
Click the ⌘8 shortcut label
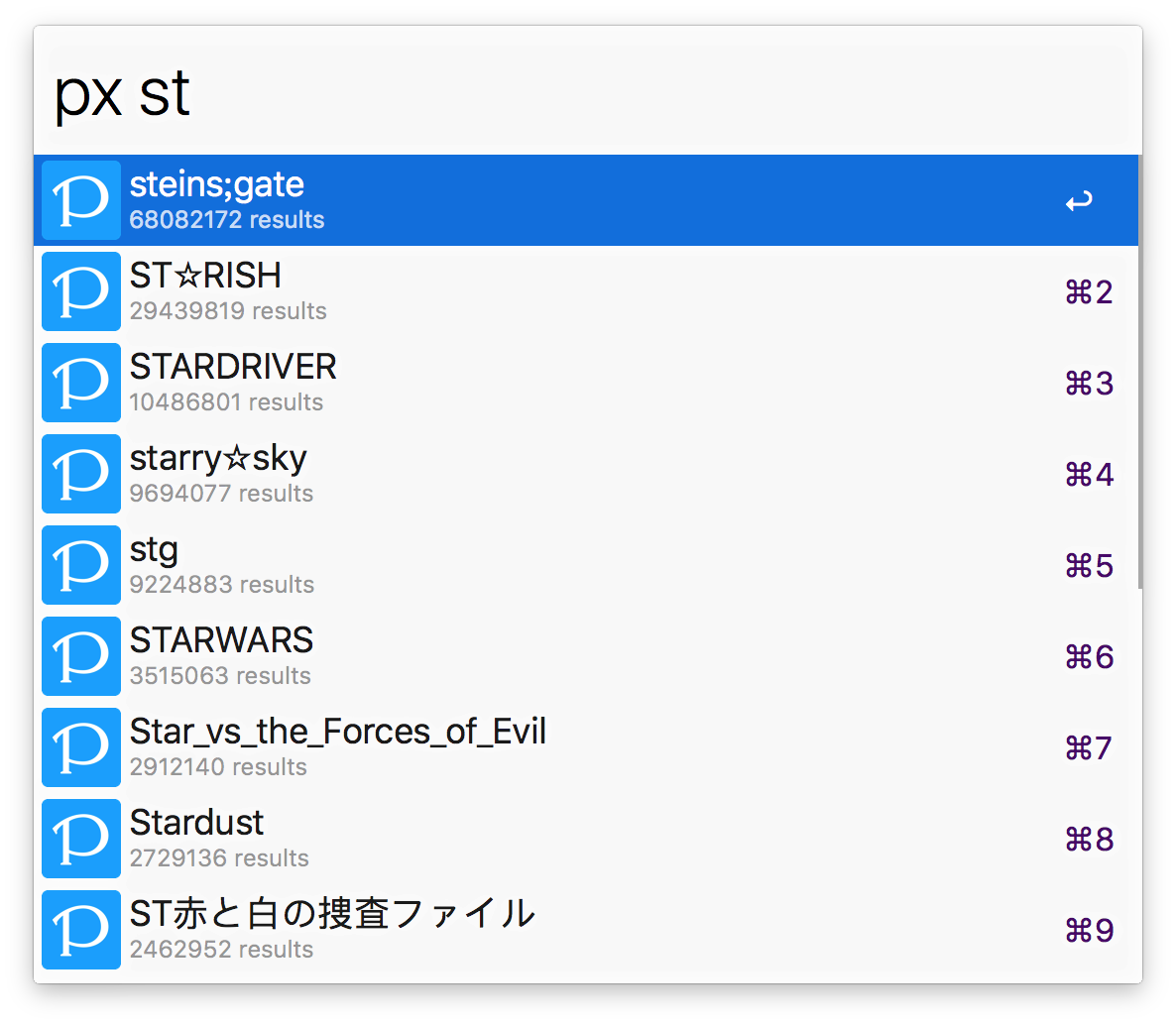1089,840
